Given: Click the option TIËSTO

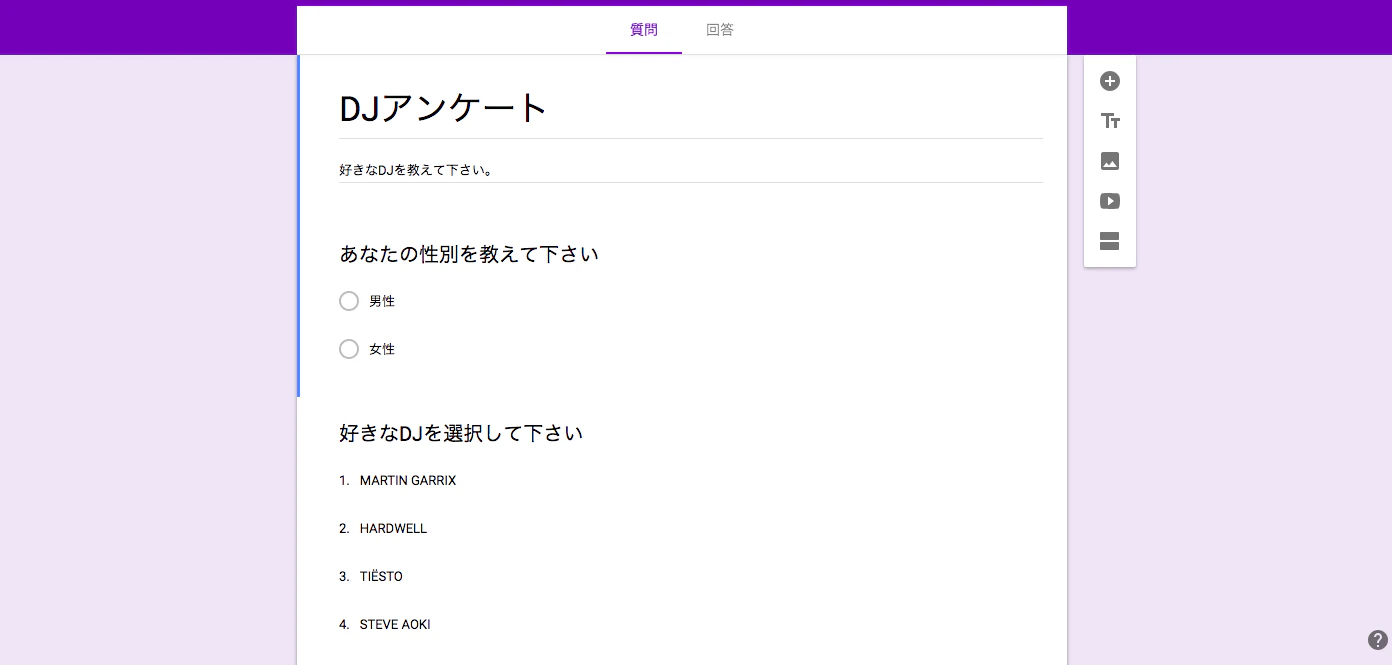Looking at the screenshot, I should [x=381, y=577].
